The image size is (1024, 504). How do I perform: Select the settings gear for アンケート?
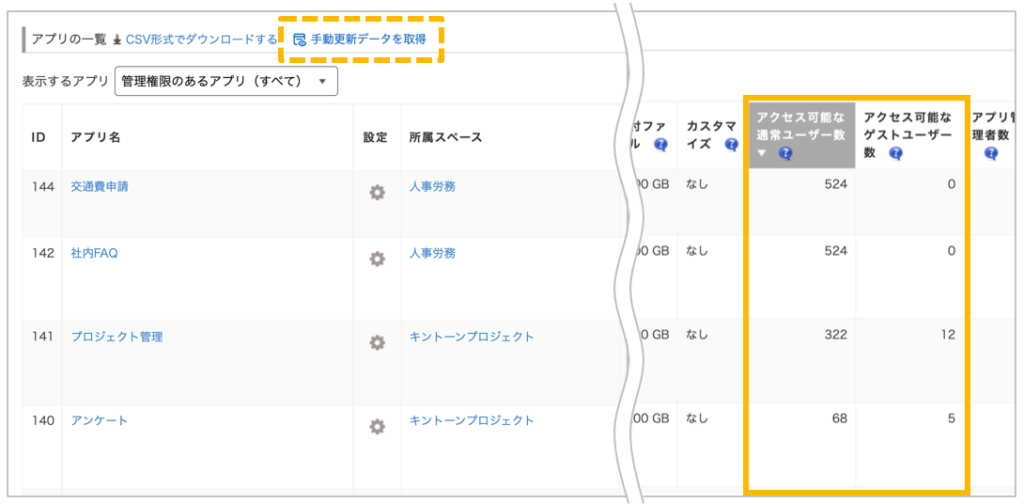(x=377, y=427)
